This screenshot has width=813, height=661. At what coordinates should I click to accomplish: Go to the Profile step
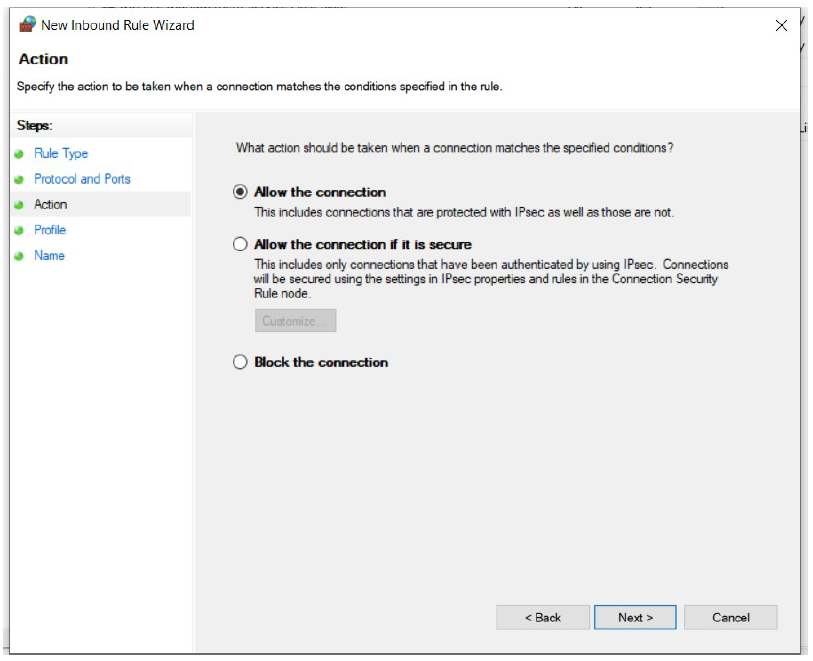[50, 230]
